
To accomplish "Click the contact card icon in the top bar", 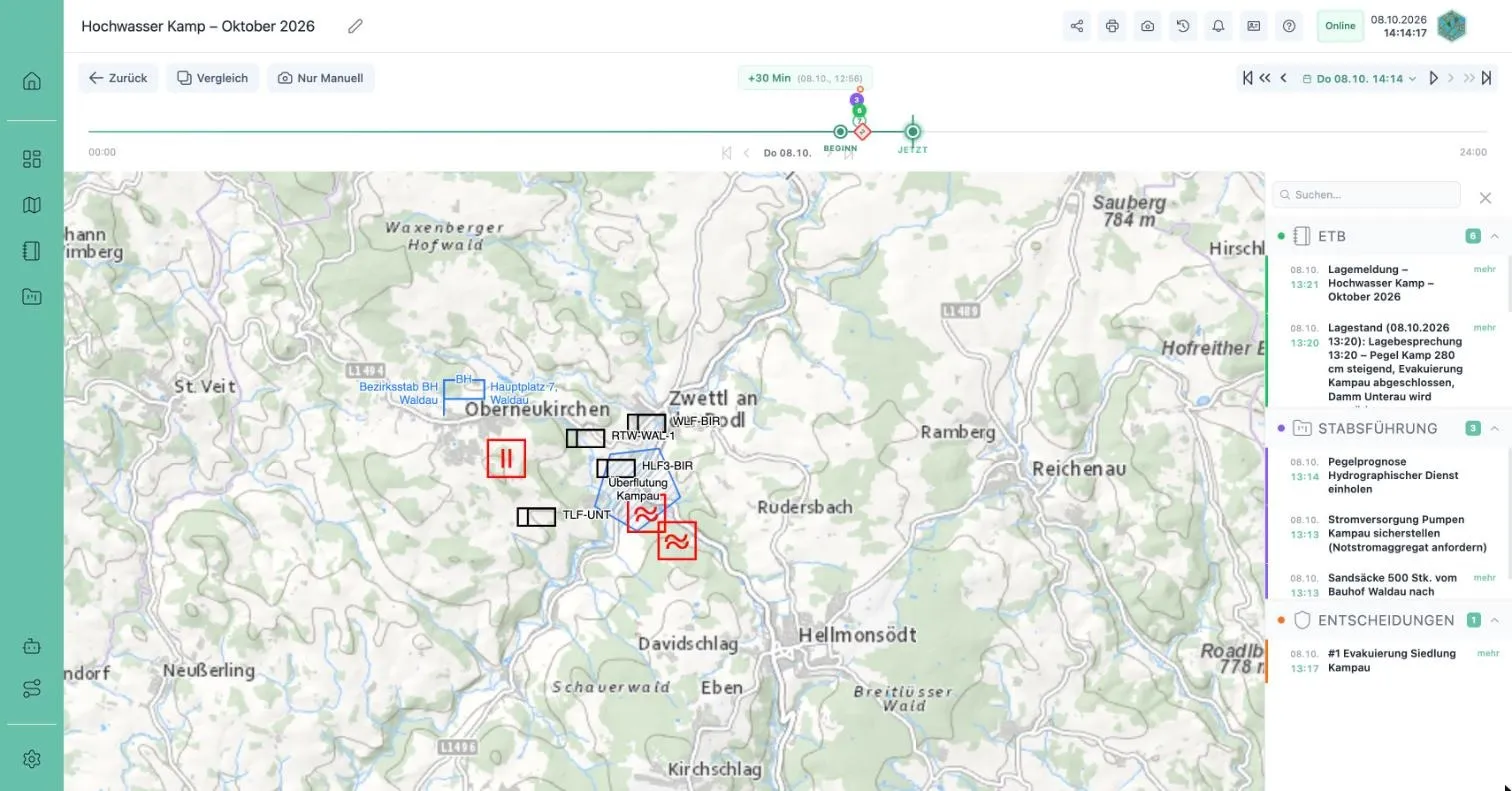I will click(1253, 26).
